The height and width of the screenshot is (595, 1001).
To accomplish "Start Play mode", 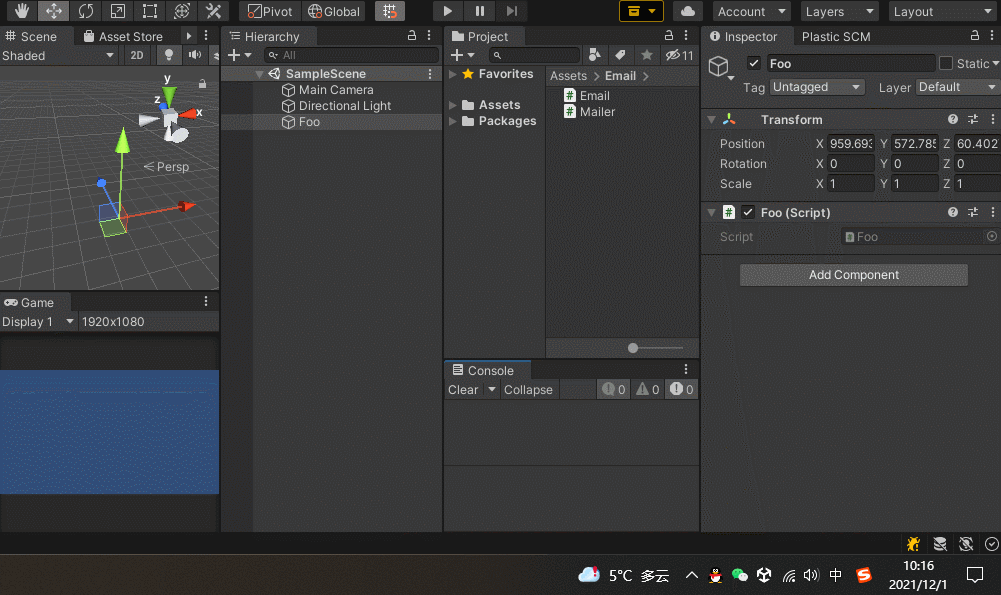I will point(448,11).
